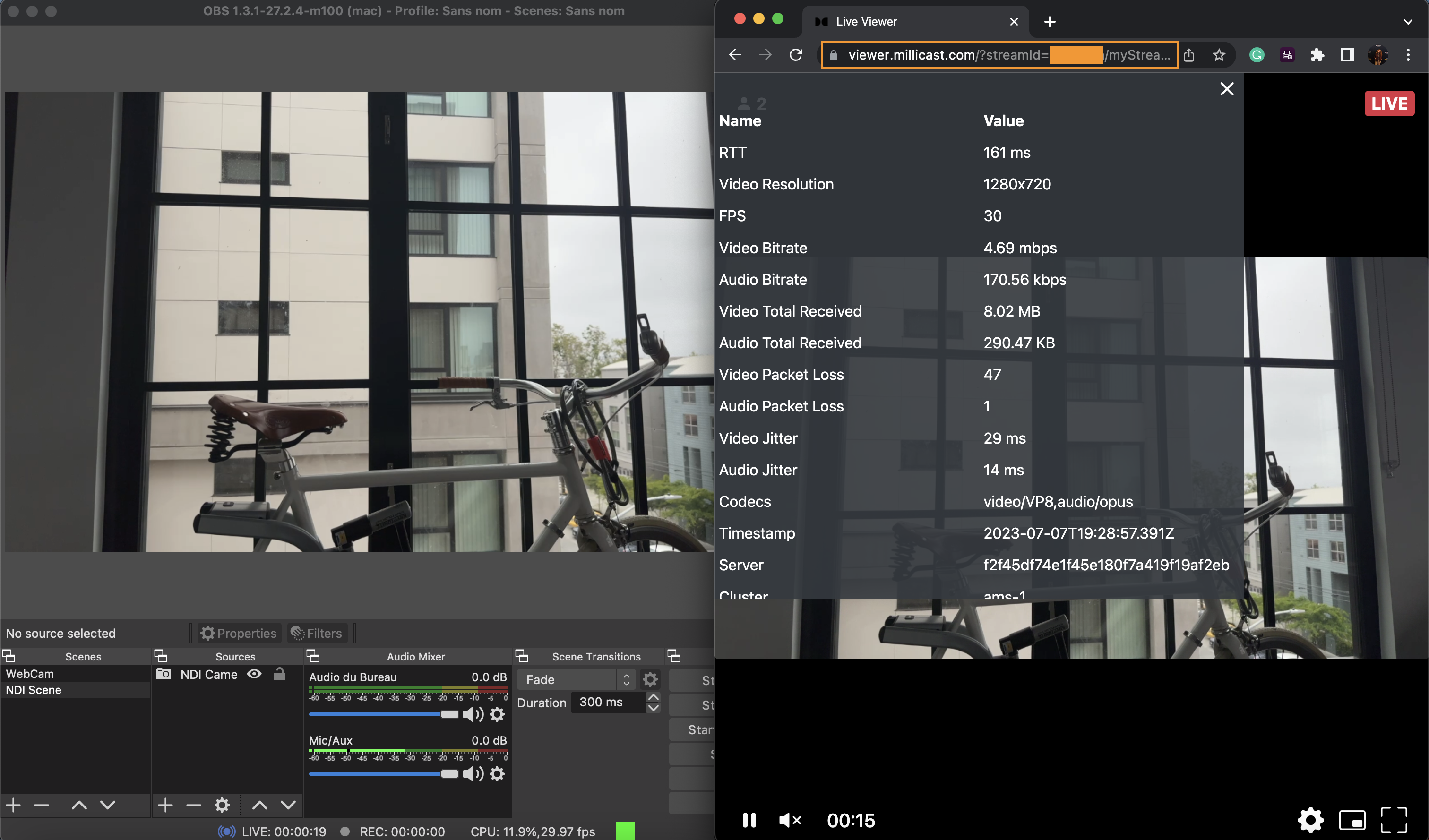Image resolution: width=1429 pixels, height=840 pixels.
Task: Select the WebCam scene
Action: (x=29, y=674)
